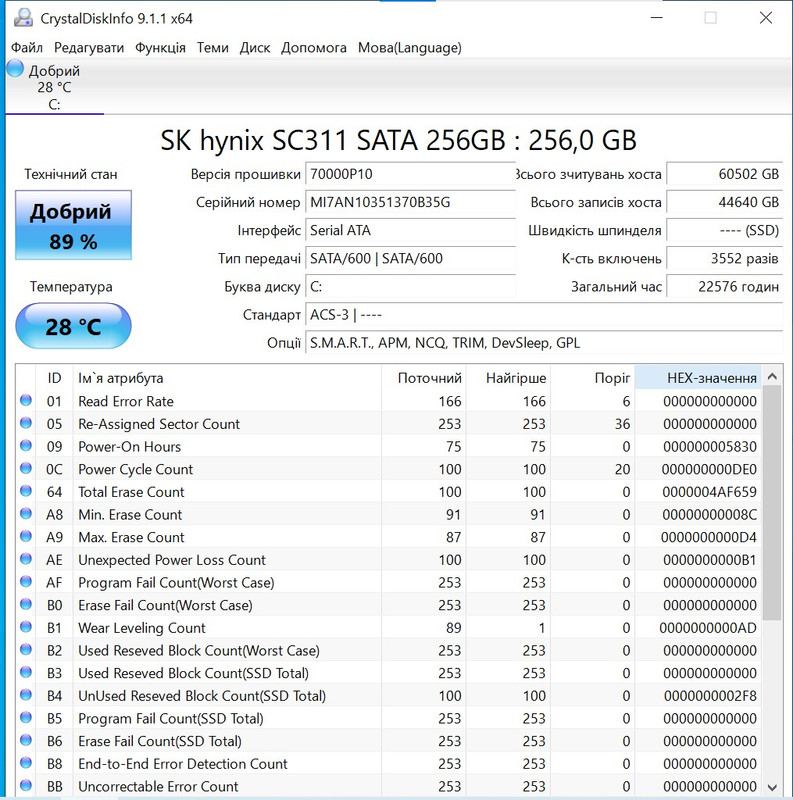Click the 28 °C temperature button
This screenshot has height=800, width=793.
(x=73, y=326)
